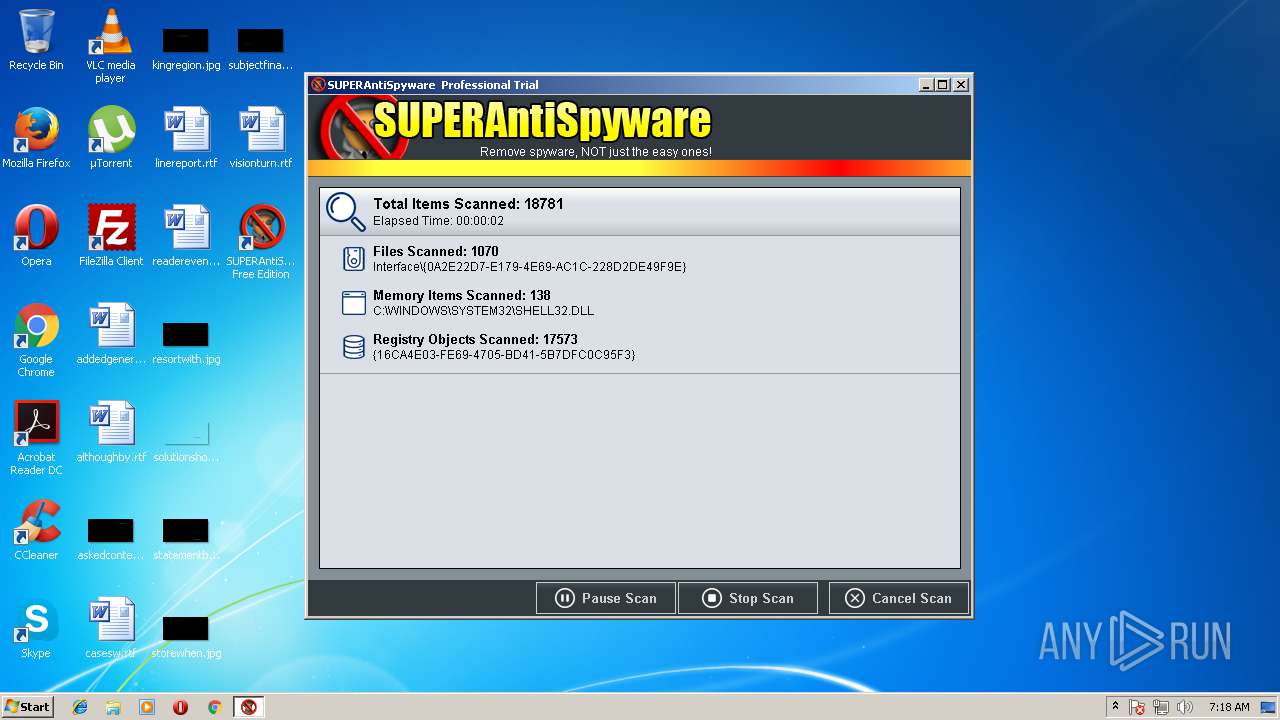The image size is (1280, 720).
Task: Launch Opera from the taskbar
Action: pyautogui.click(x=181, y=707)
